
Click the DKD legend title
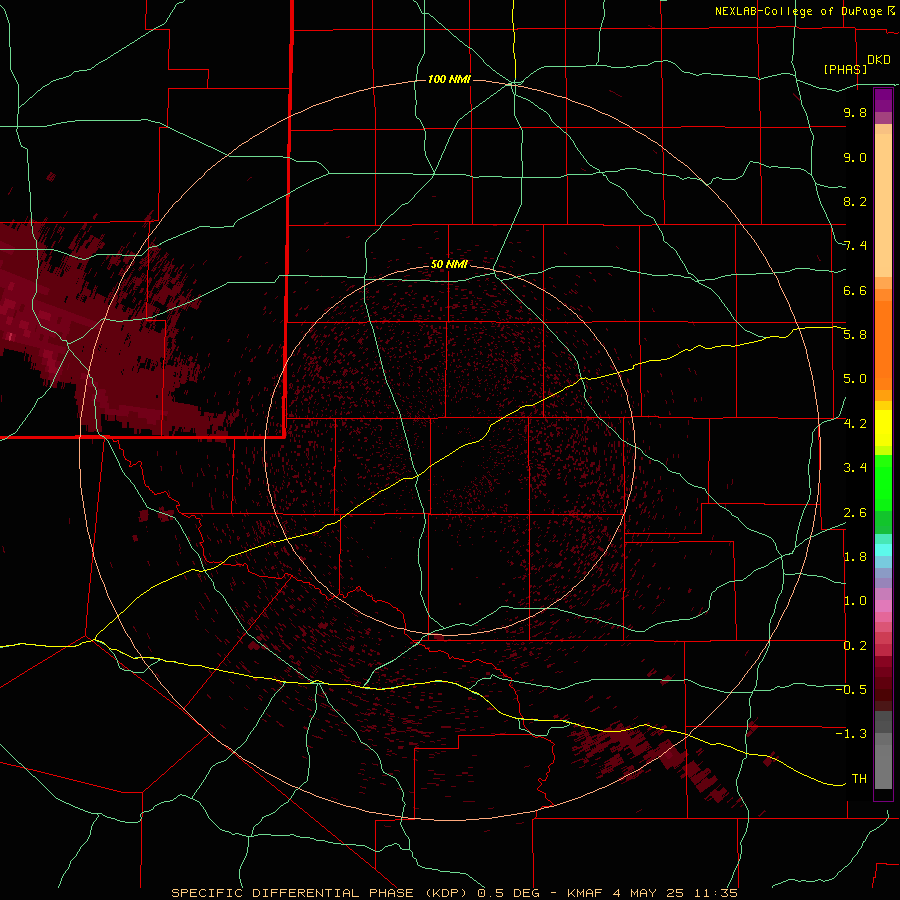coord(878,60)
